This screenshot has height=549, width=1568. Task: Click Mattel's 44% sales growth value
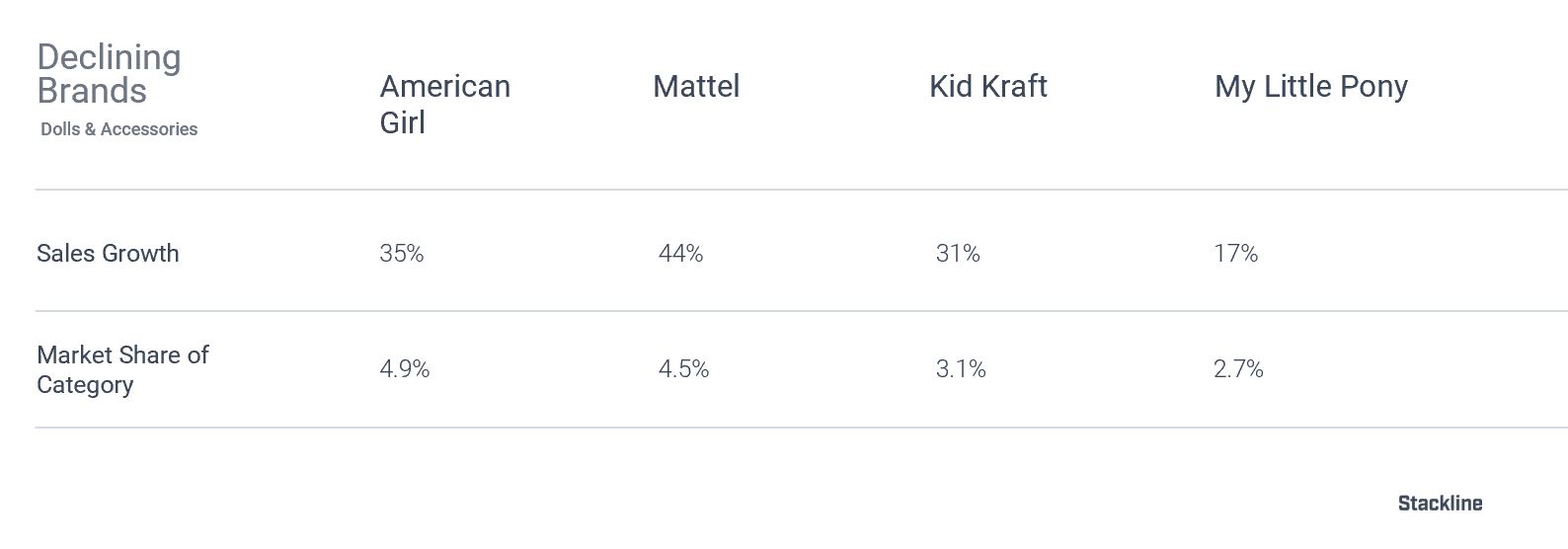point(681,254)
